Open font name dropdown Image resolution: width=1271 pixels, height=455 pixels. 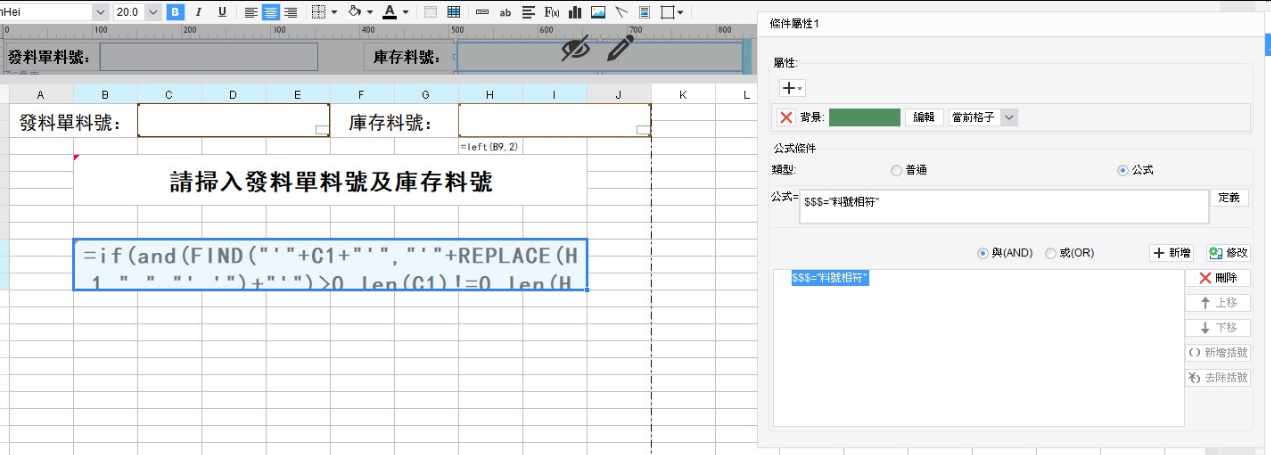tap(100, 12)
